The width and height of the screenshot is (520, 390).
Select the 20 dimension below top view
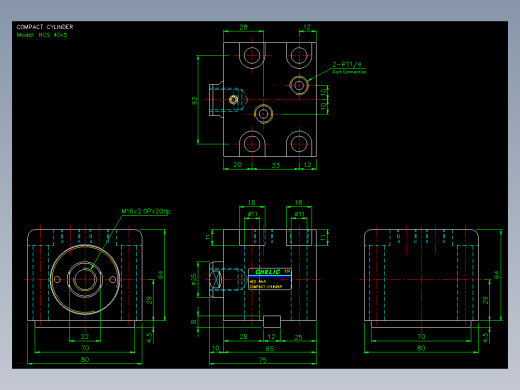click(x=238, y=165)
